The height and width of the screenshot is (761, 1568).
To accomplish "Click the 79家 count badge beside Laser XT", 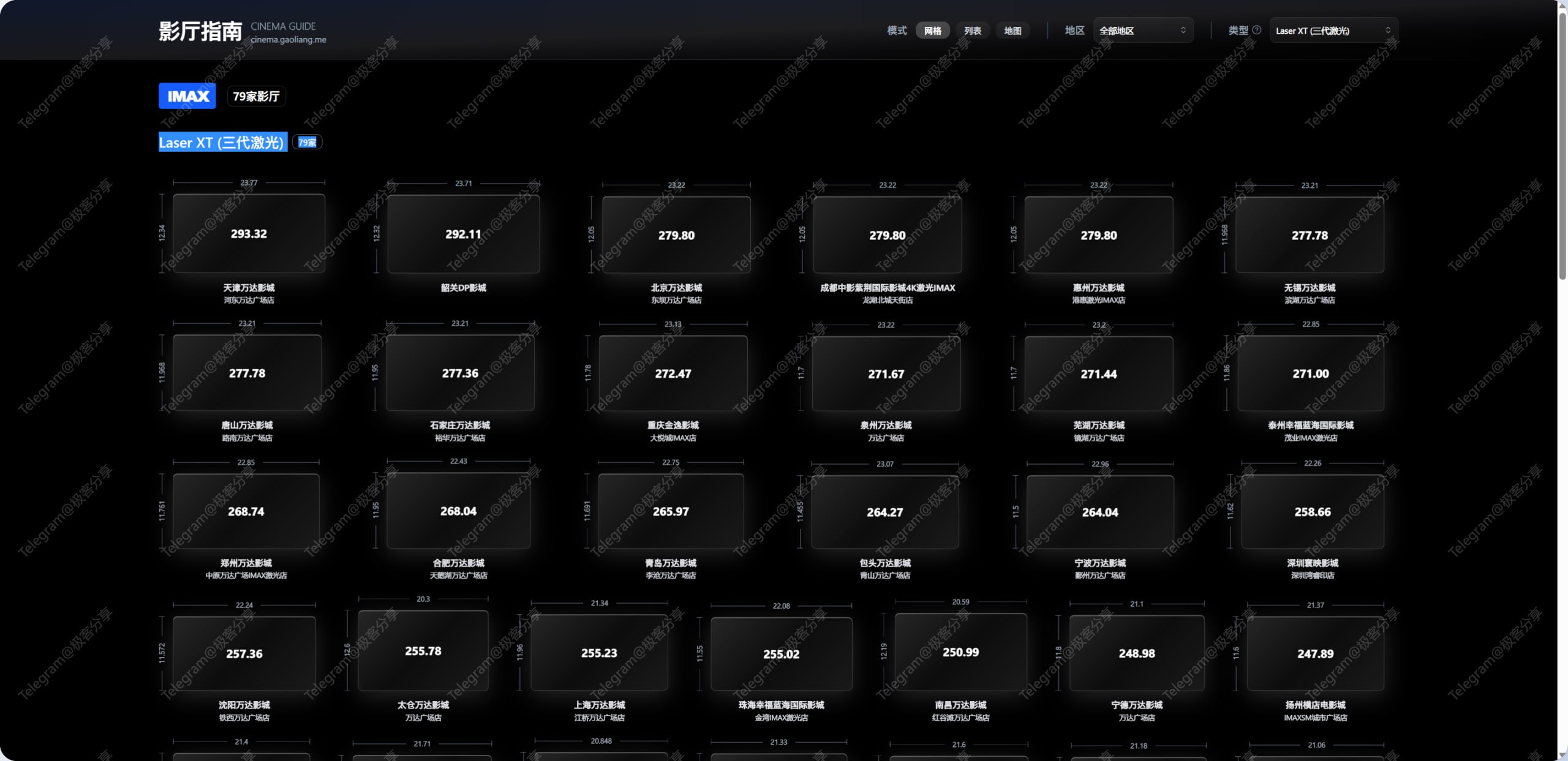I will (x=307, y=143).
